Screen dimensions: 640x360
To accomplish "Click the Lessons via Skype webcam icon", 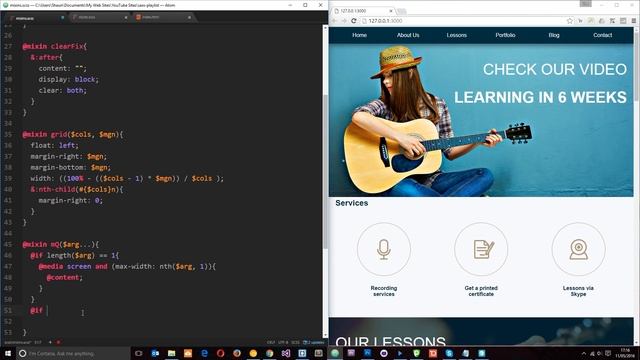I will (578, 249).
